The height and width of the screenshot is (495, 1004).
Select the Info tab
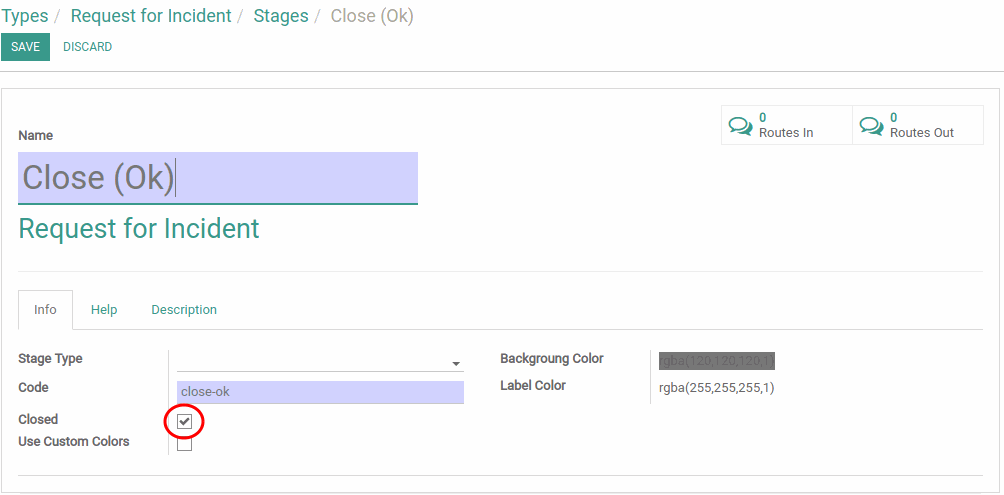45,310
